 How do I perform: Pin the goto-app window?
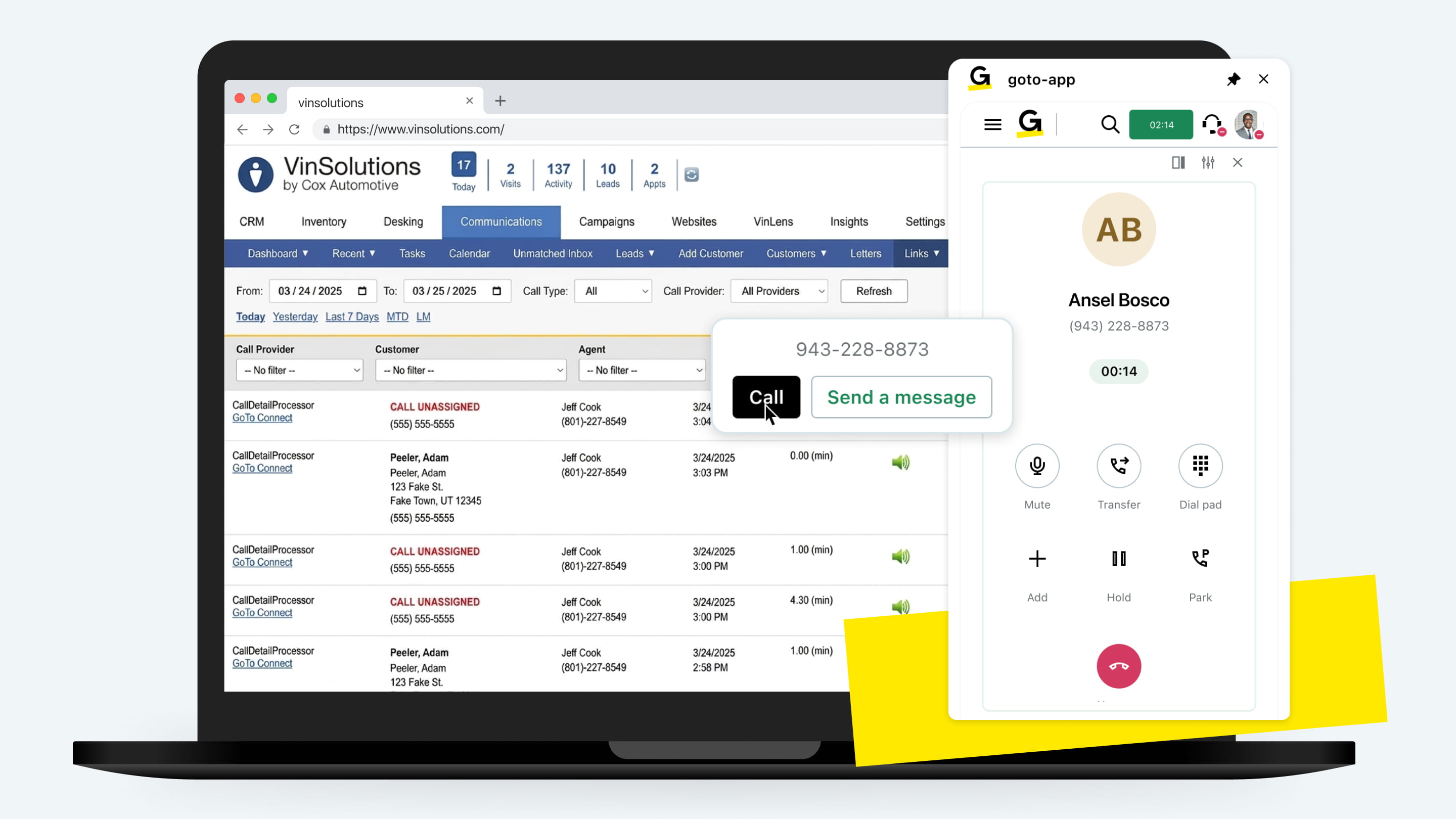(1234, 79)
